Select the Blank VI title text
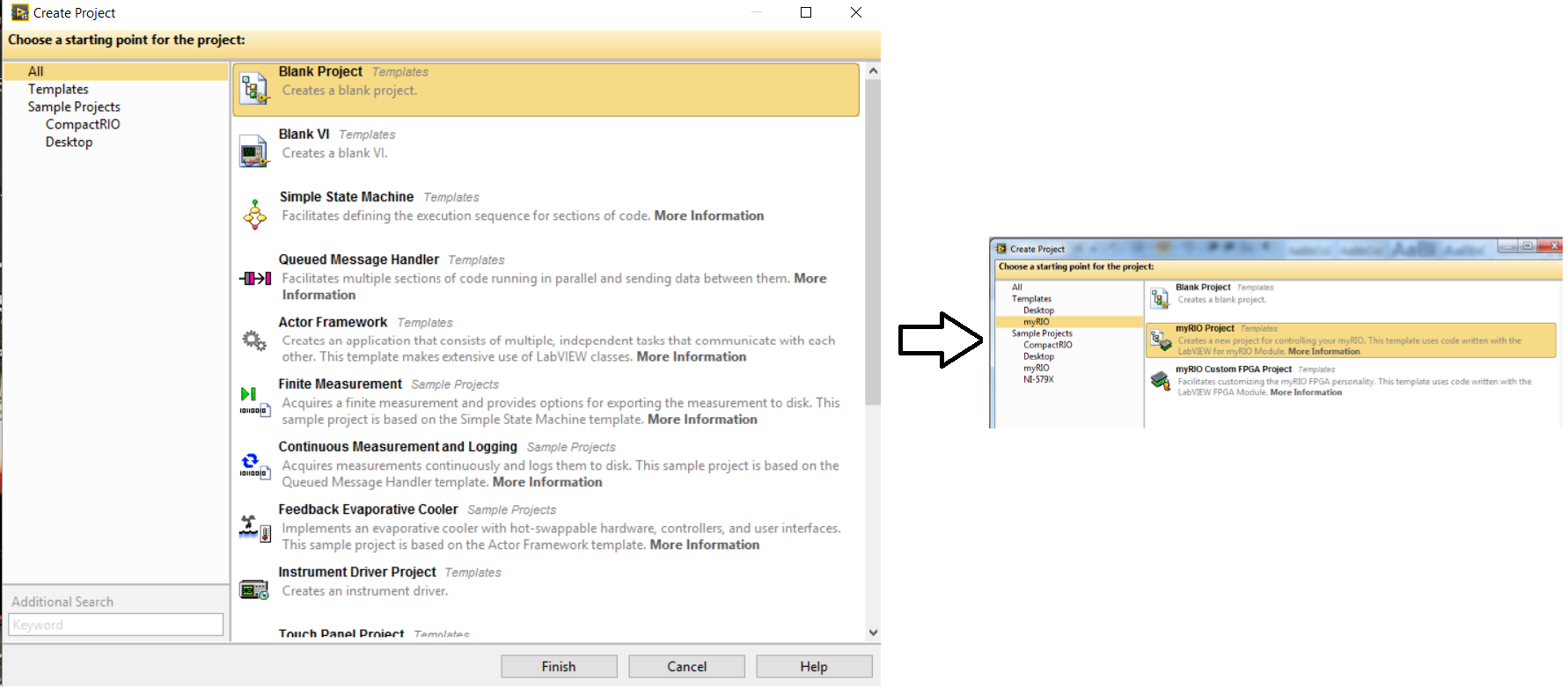This screenshot has height=688, width=1568. (304, 134)
